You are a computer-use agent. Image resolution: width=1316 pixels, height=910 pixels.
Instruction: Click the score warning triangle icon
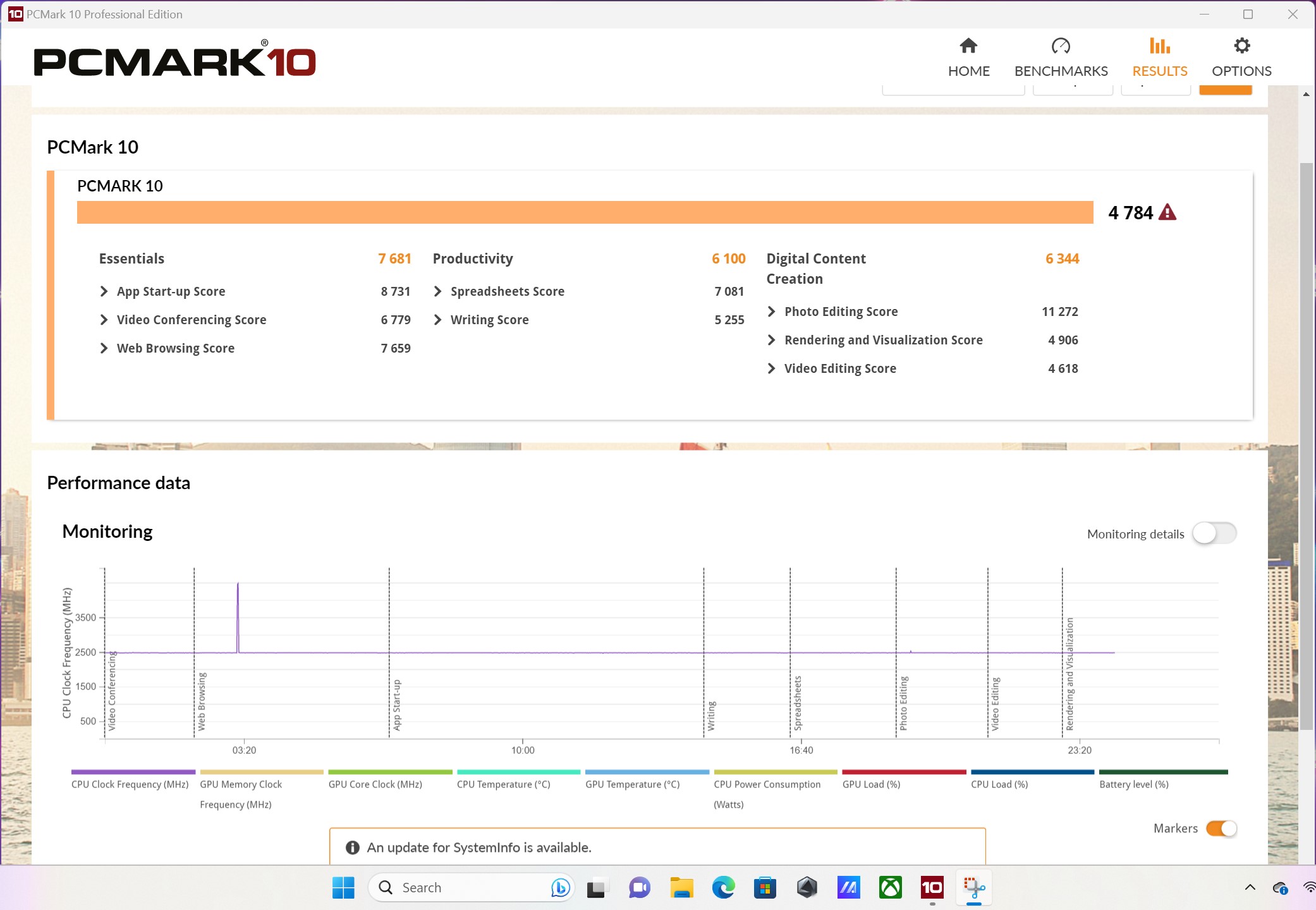point(1167,212)
